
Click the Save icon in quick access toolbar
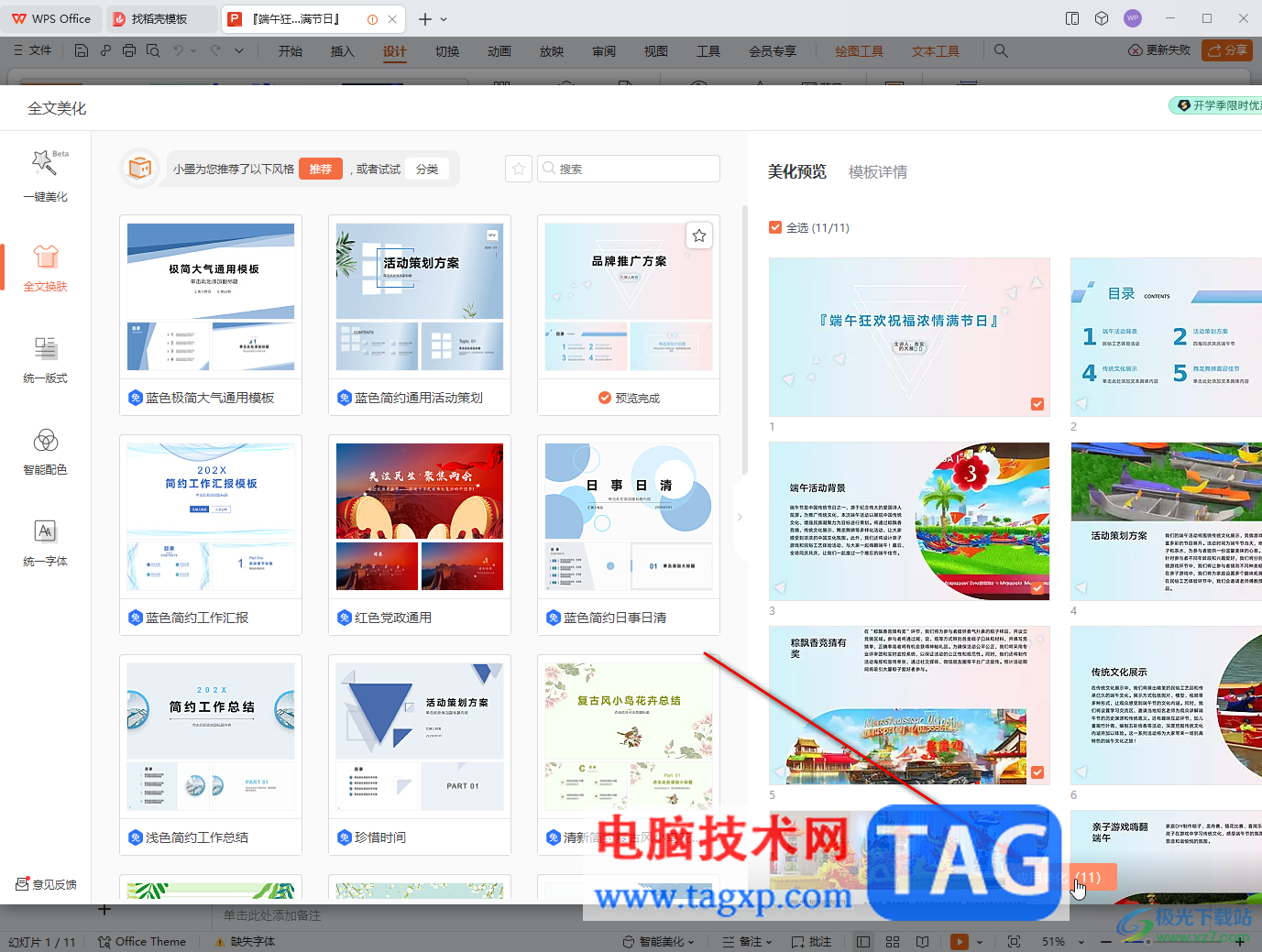[x=82, y=51]
